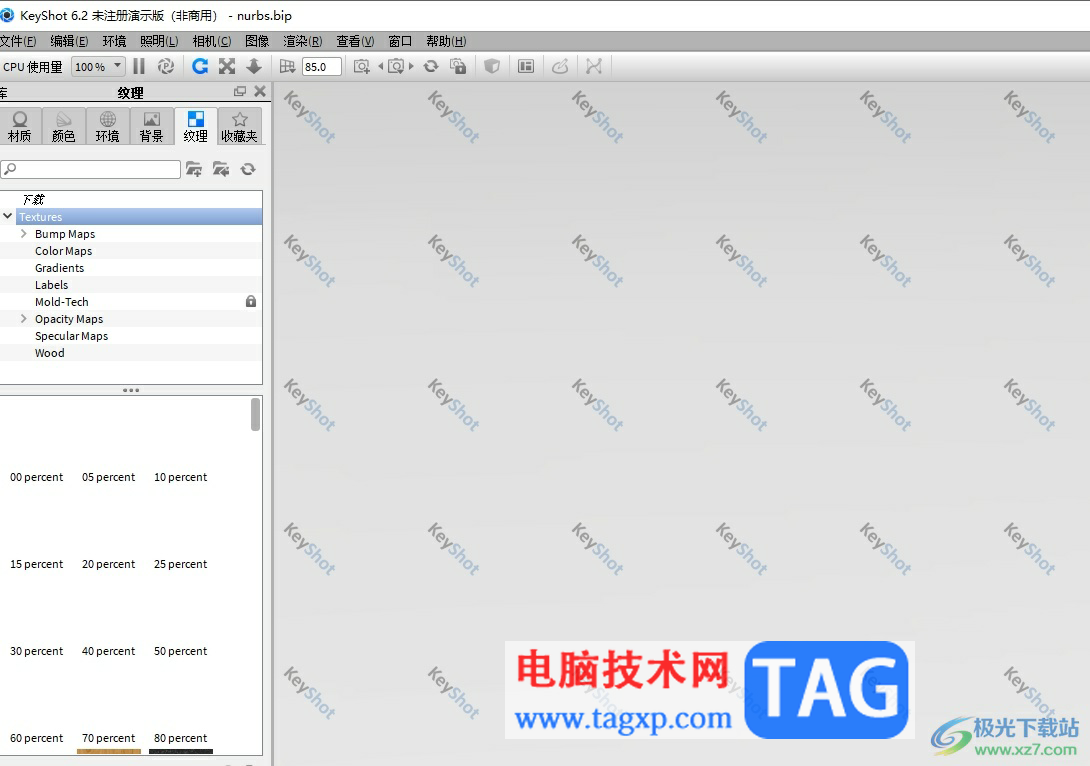The image size is (1090, 766).
Task: Open the 查看(V) menu
Action: point(355,41)
